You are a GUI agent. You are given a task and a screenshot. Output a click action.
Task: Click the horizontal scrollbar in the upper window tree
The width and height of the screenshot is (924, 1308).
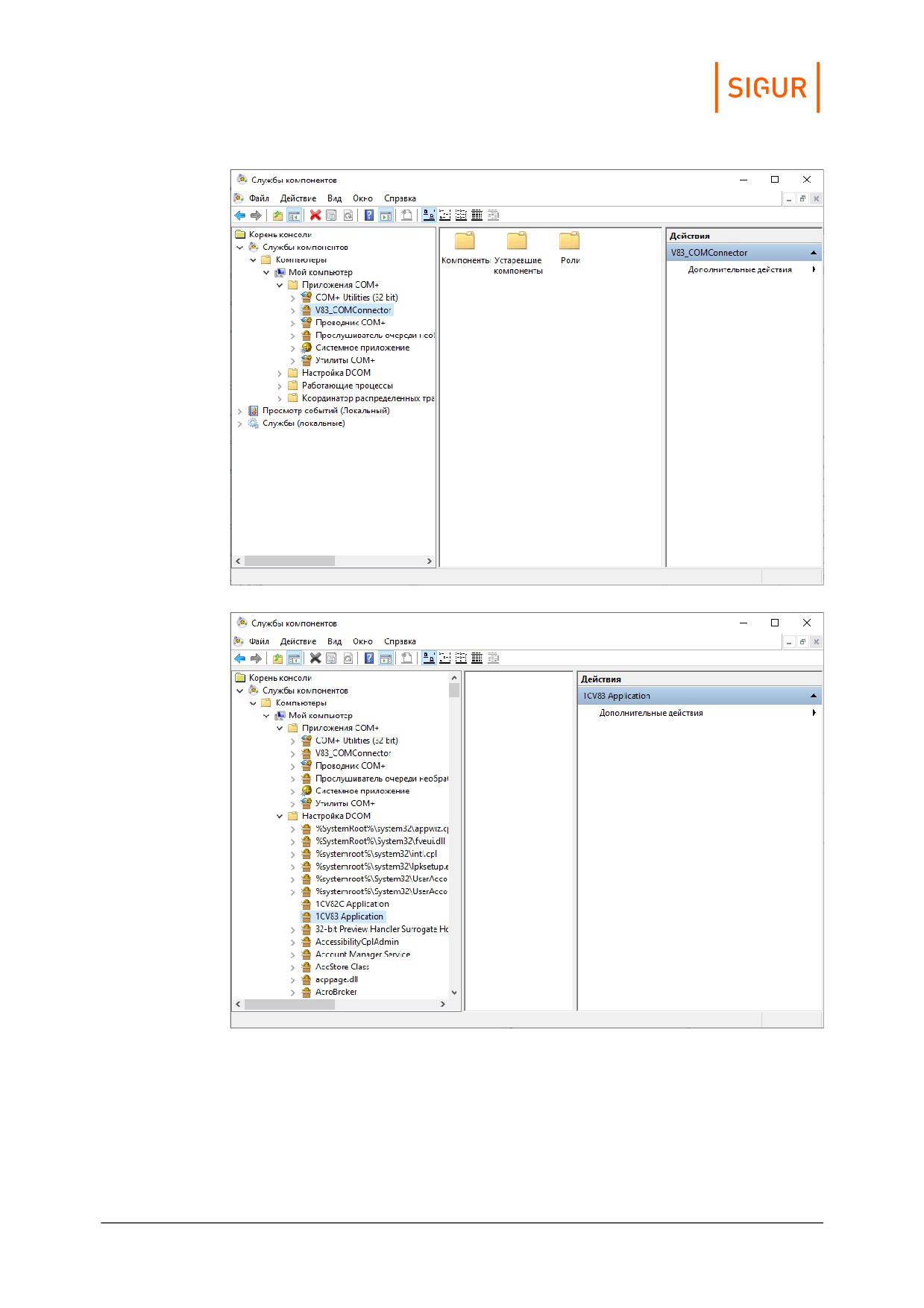pos(289,561)
